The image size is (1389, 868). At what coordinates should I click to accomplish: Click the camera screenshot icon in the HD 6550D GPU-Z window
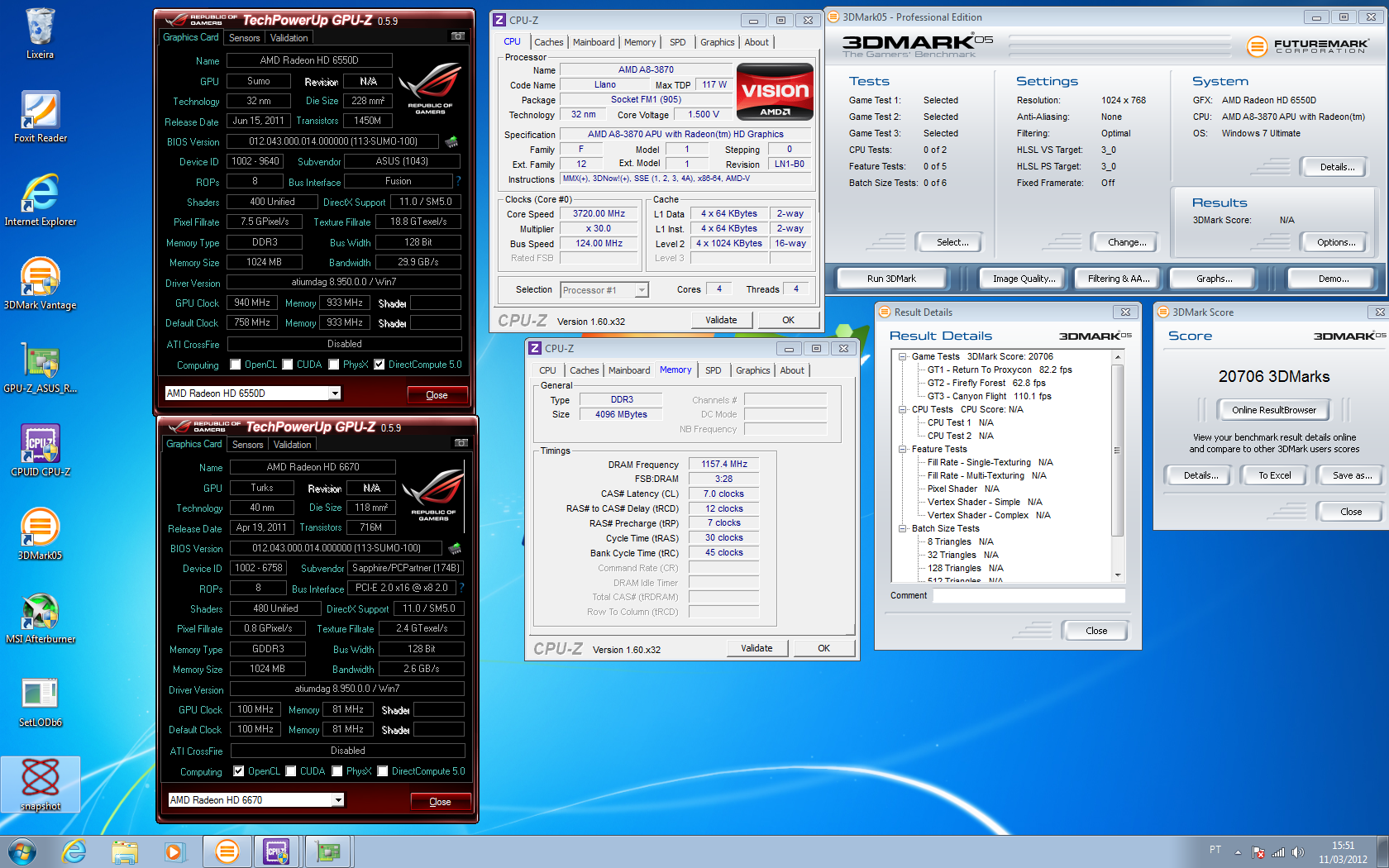point(457,36)
